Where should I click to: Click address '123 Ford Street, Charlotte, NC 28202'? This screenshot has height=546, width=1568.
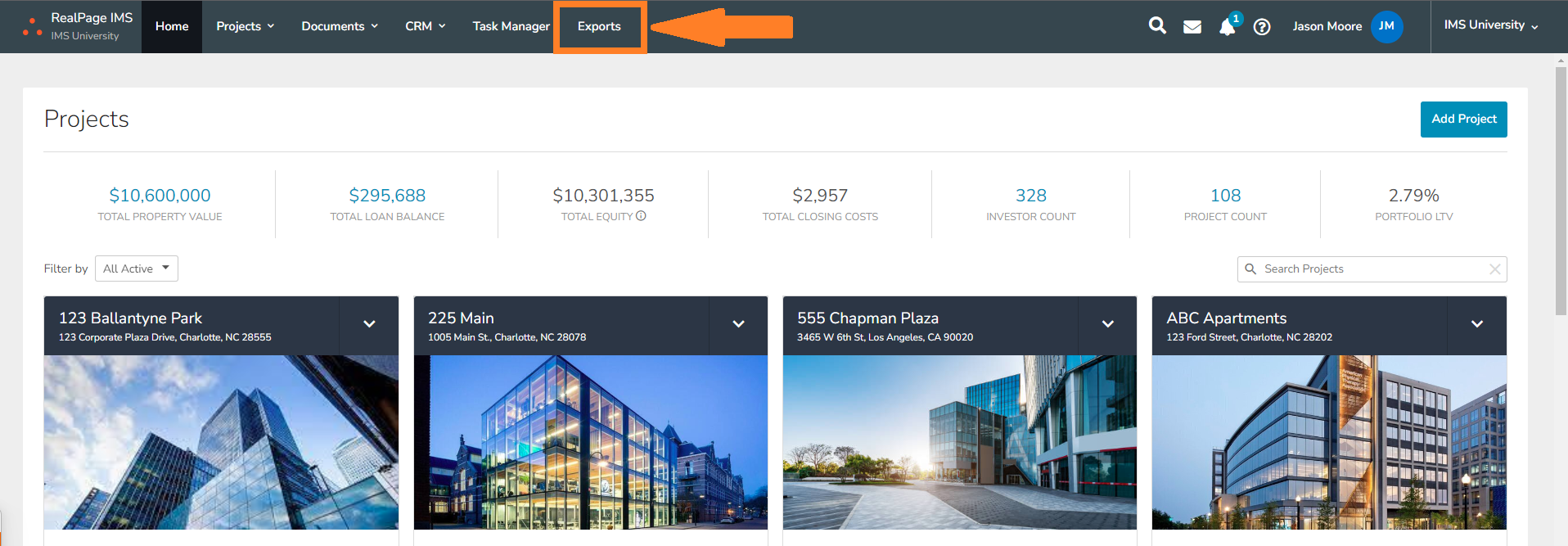click(x=1249, y=337)
